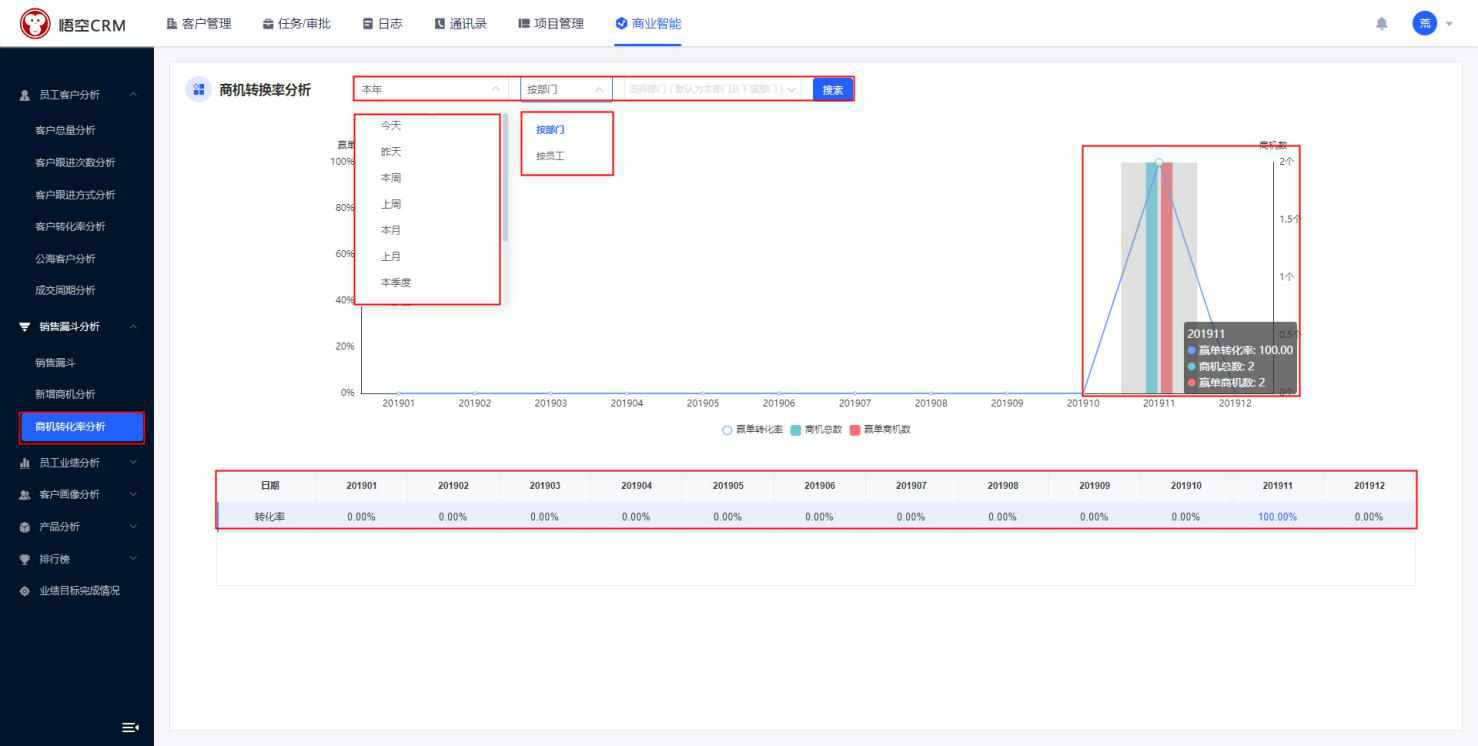Open the 通讯录 top menu
The image size is (1478, 746).
[461, 24]
